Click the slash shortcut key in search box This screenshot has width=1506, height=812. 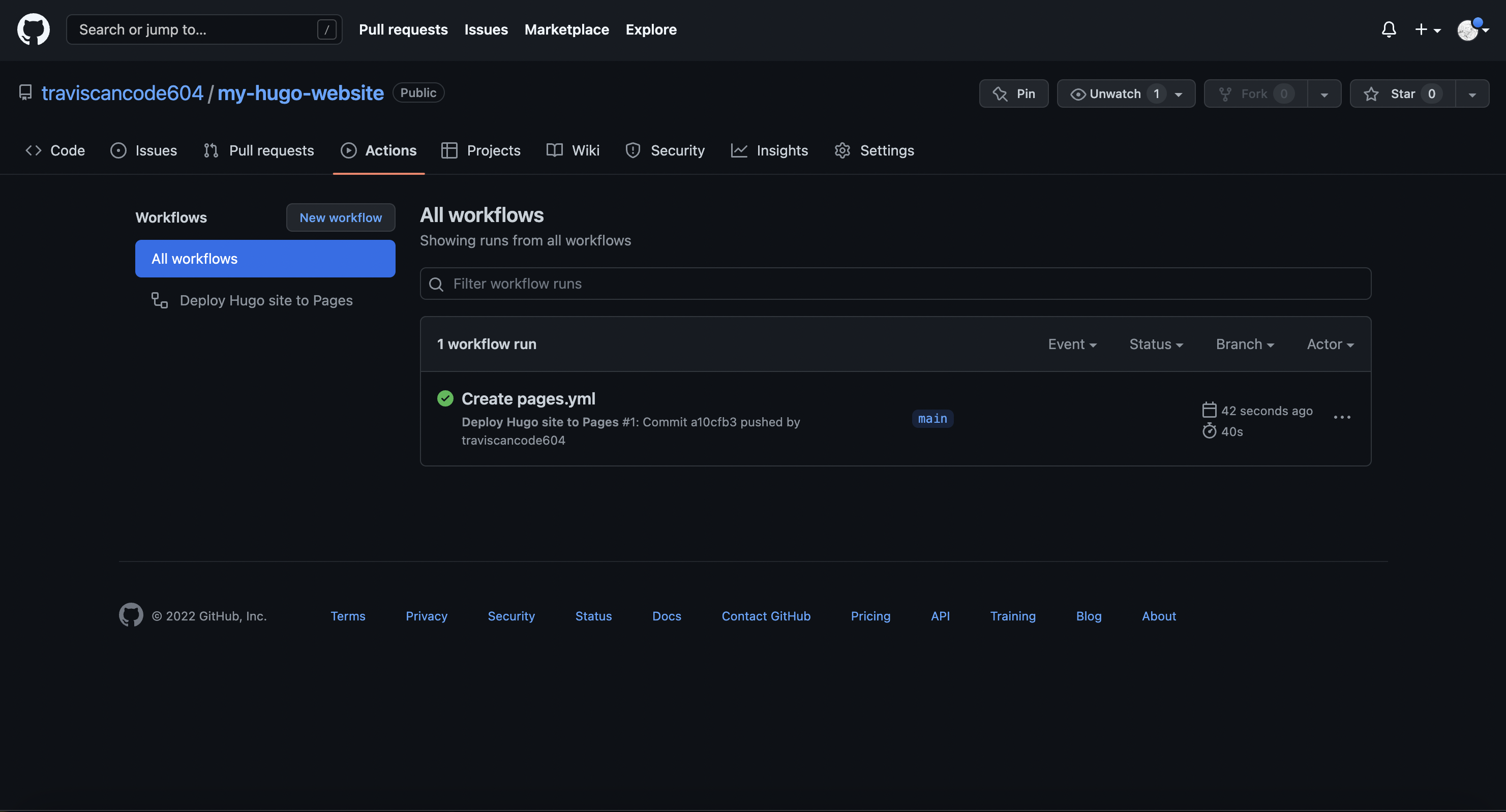click(326, 29)
